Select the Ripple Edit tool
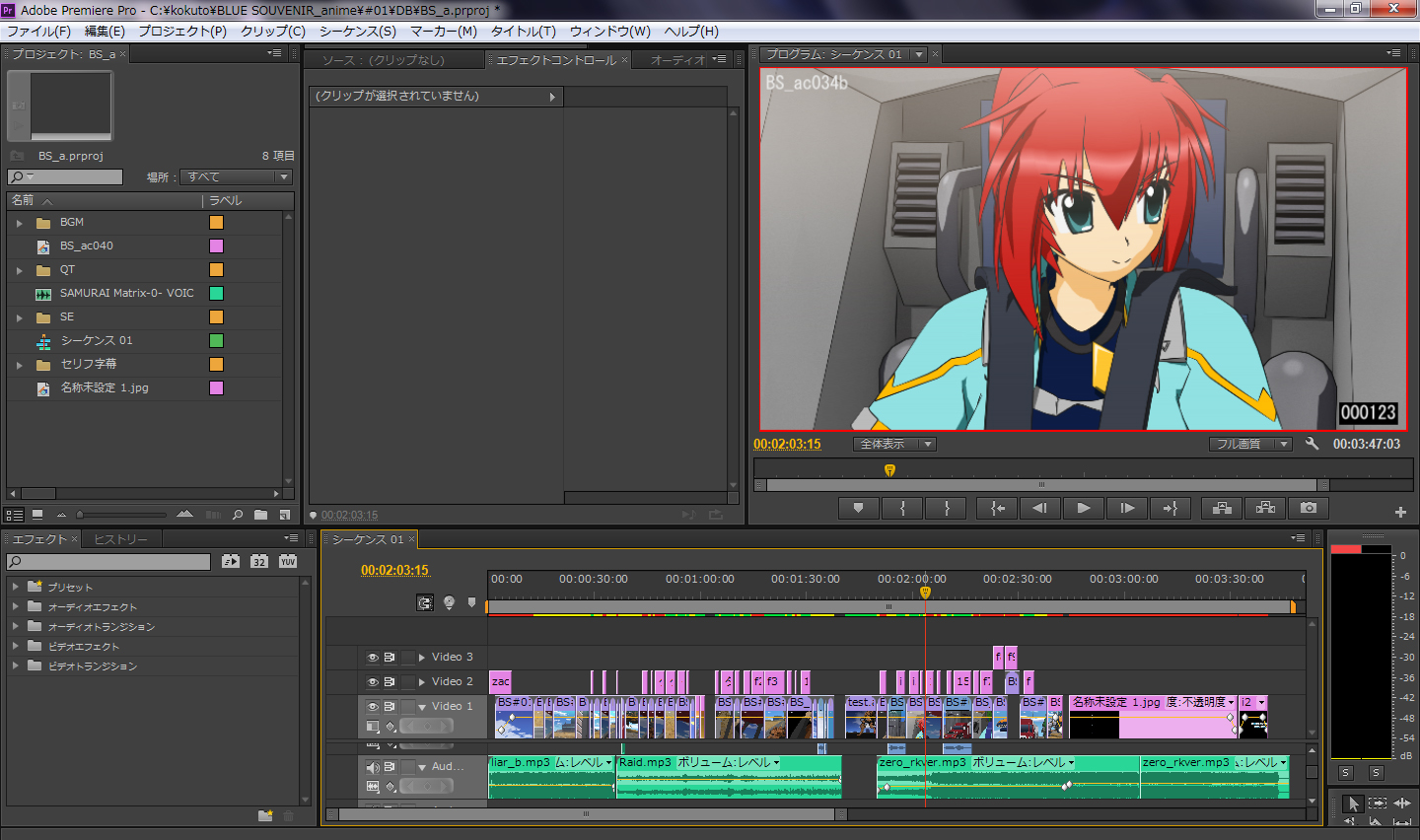1420x840 pixels. 1402,804
